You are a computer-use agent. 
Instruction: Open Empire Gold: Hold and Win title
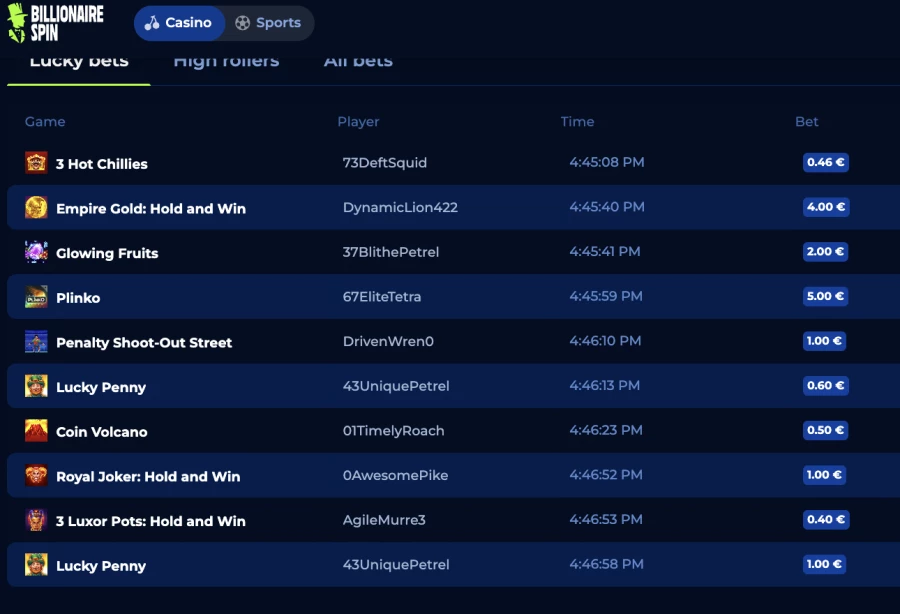151,209
